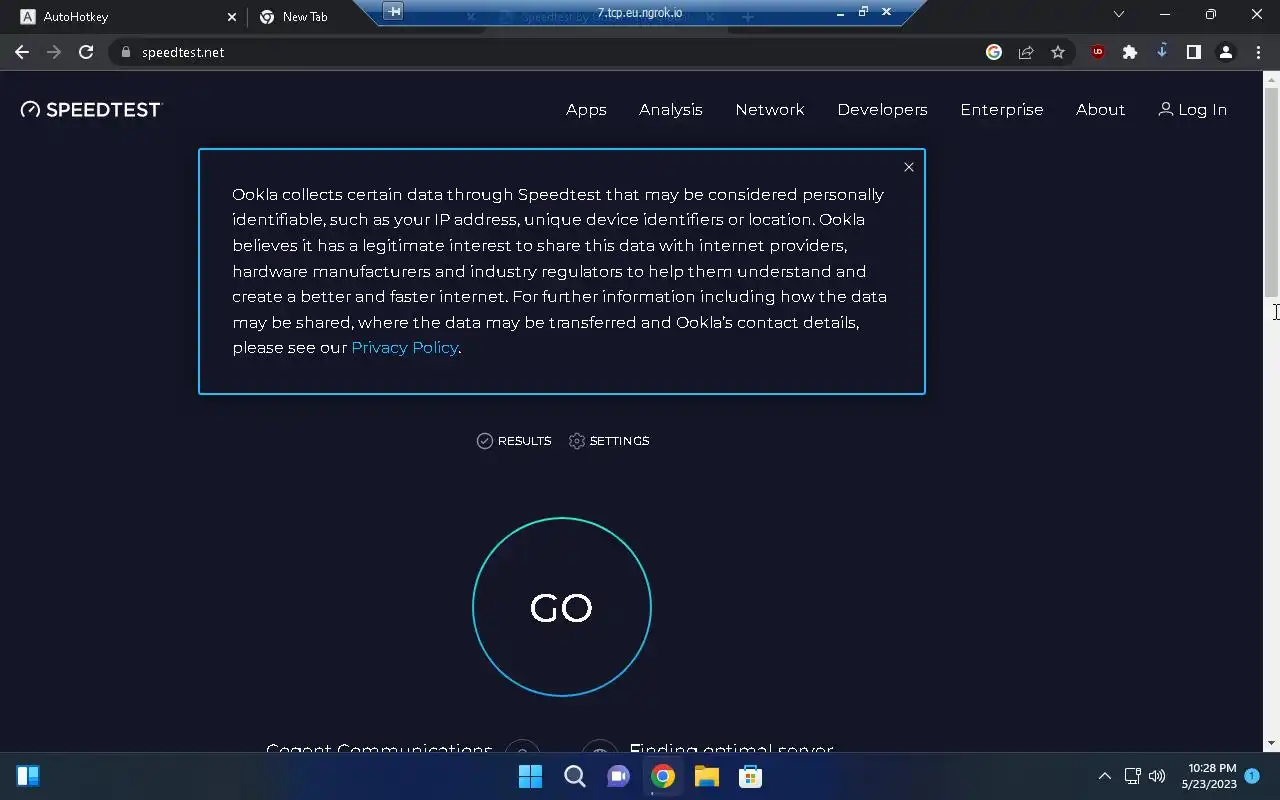The width and height of the screenshot is (1280, 800).
Task: Start the speed test with GO
Action: point(561,607)
